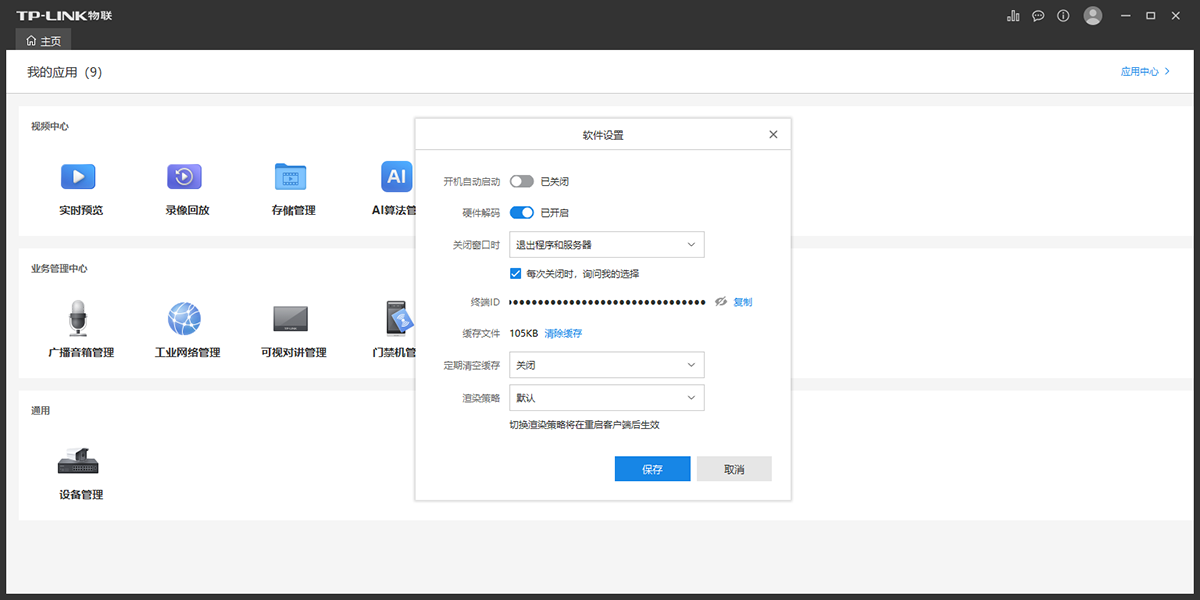
Task: Open the 设备管理 device icon
Action: click(78, 461)
